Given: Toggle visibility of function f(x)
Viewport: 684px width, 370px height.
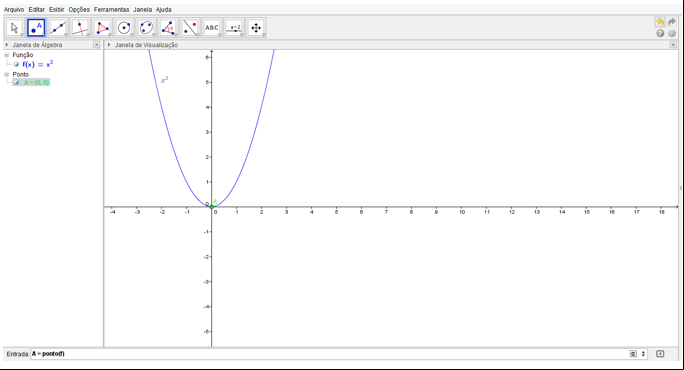Looking at the screenshot, I should [16, 64].
